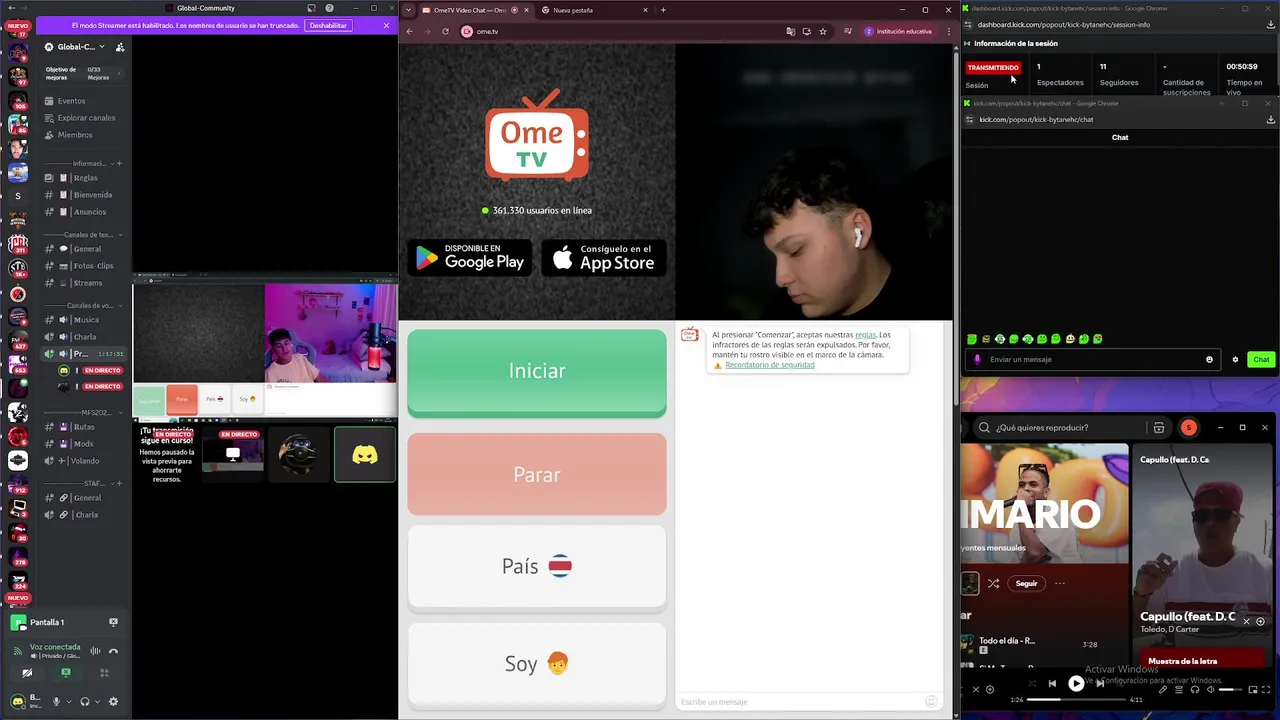Screen dimensions: 1280x720
Task: Open Discord Eventos entry
Action: [x=71, y=101]
